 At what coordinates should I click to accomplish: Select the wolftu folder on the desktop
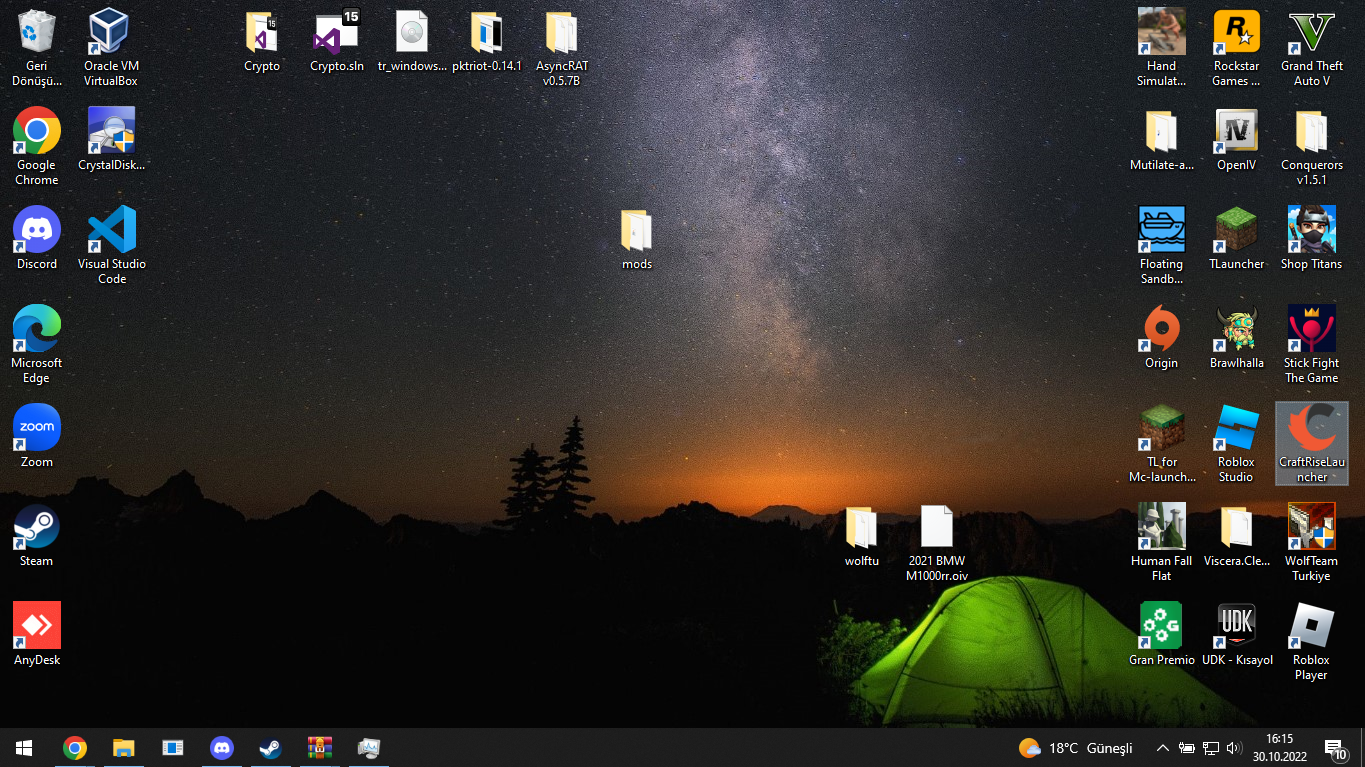point(861,535)
